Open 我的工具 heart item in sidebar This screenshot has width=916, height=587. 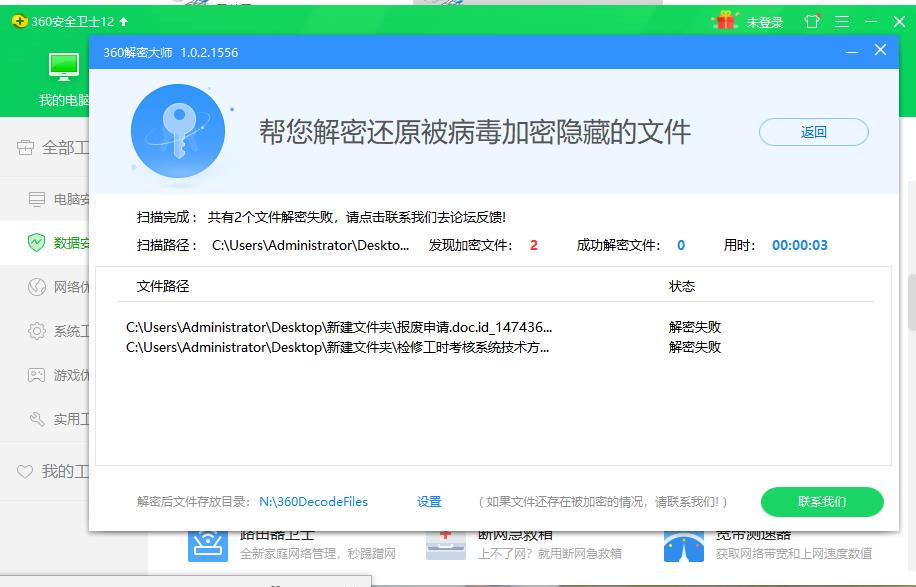click(44, 471)
